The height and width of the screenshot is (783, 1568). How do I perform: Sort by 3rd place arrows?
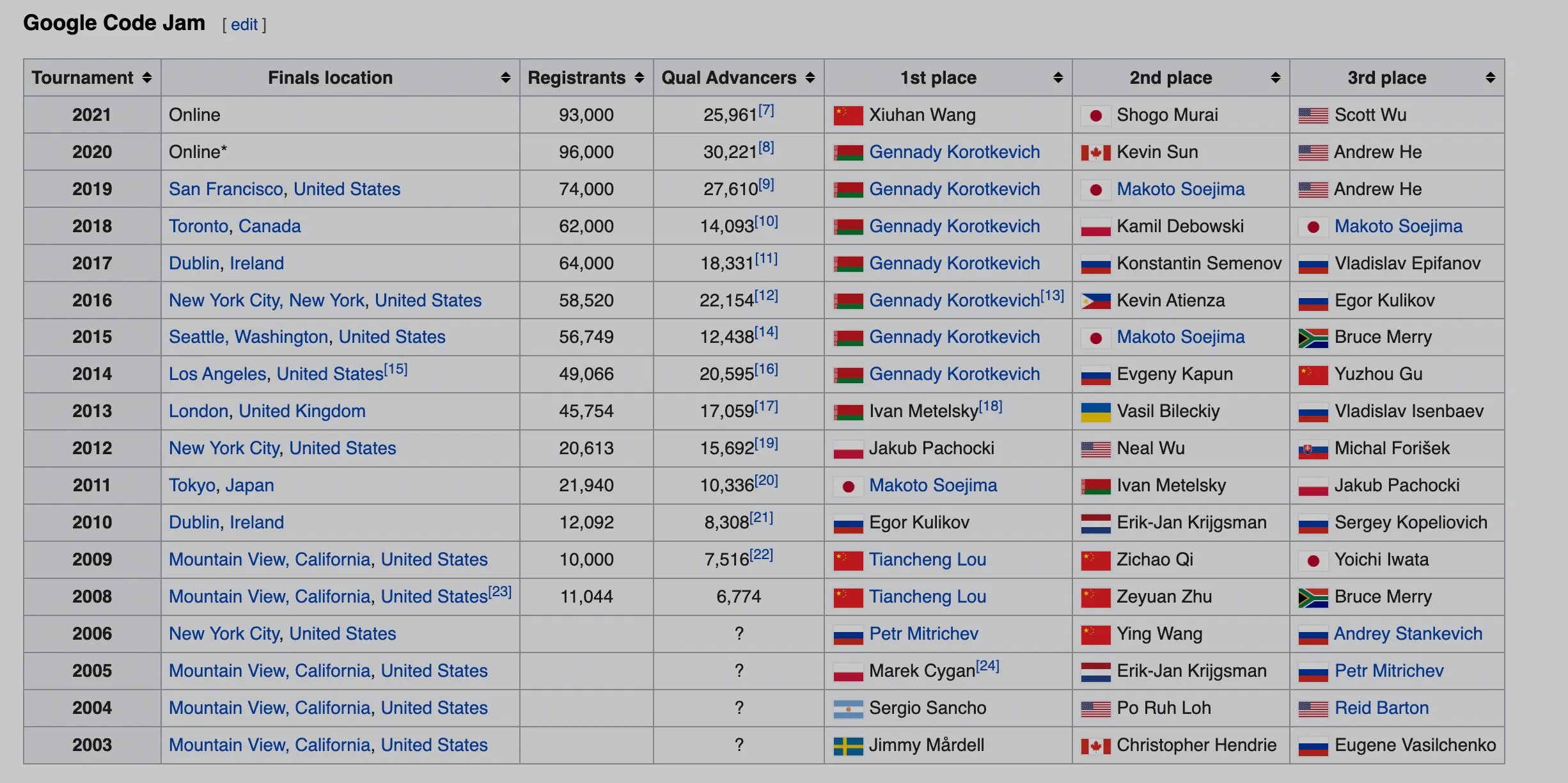[x=1491, y=78]
